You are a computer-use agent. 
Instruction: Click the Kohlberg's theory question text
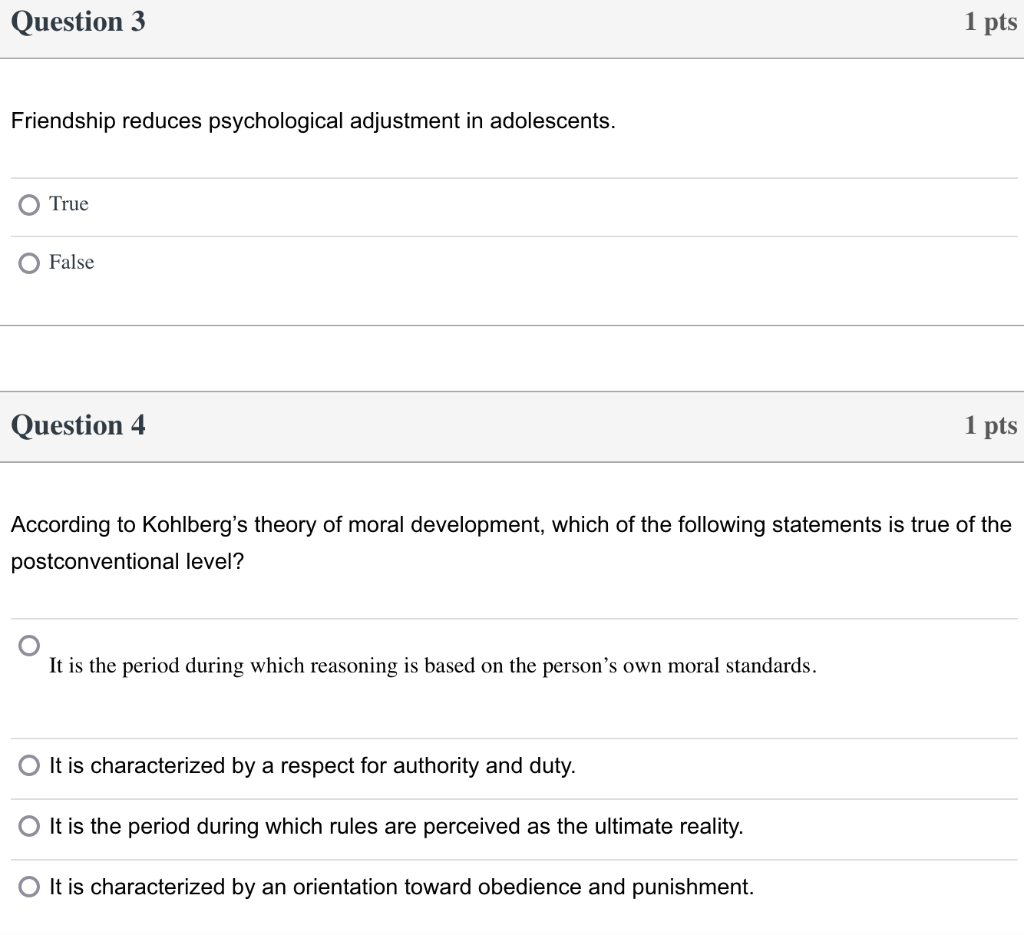click(x=510, y=525)
